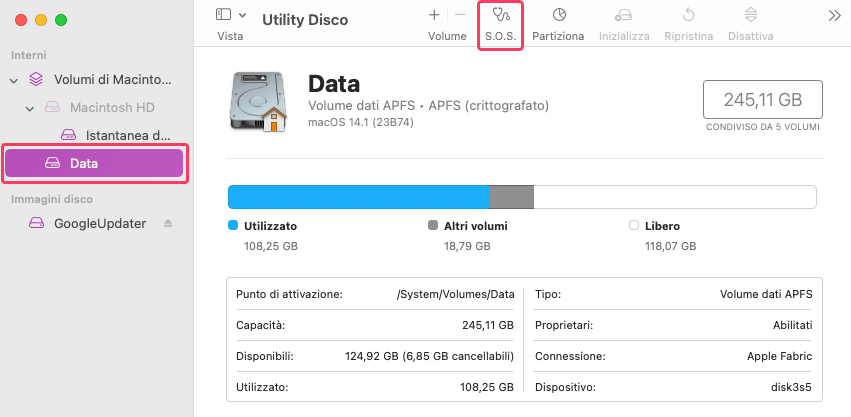Click the Disattiva toolbar button

[x=751, y=26]
